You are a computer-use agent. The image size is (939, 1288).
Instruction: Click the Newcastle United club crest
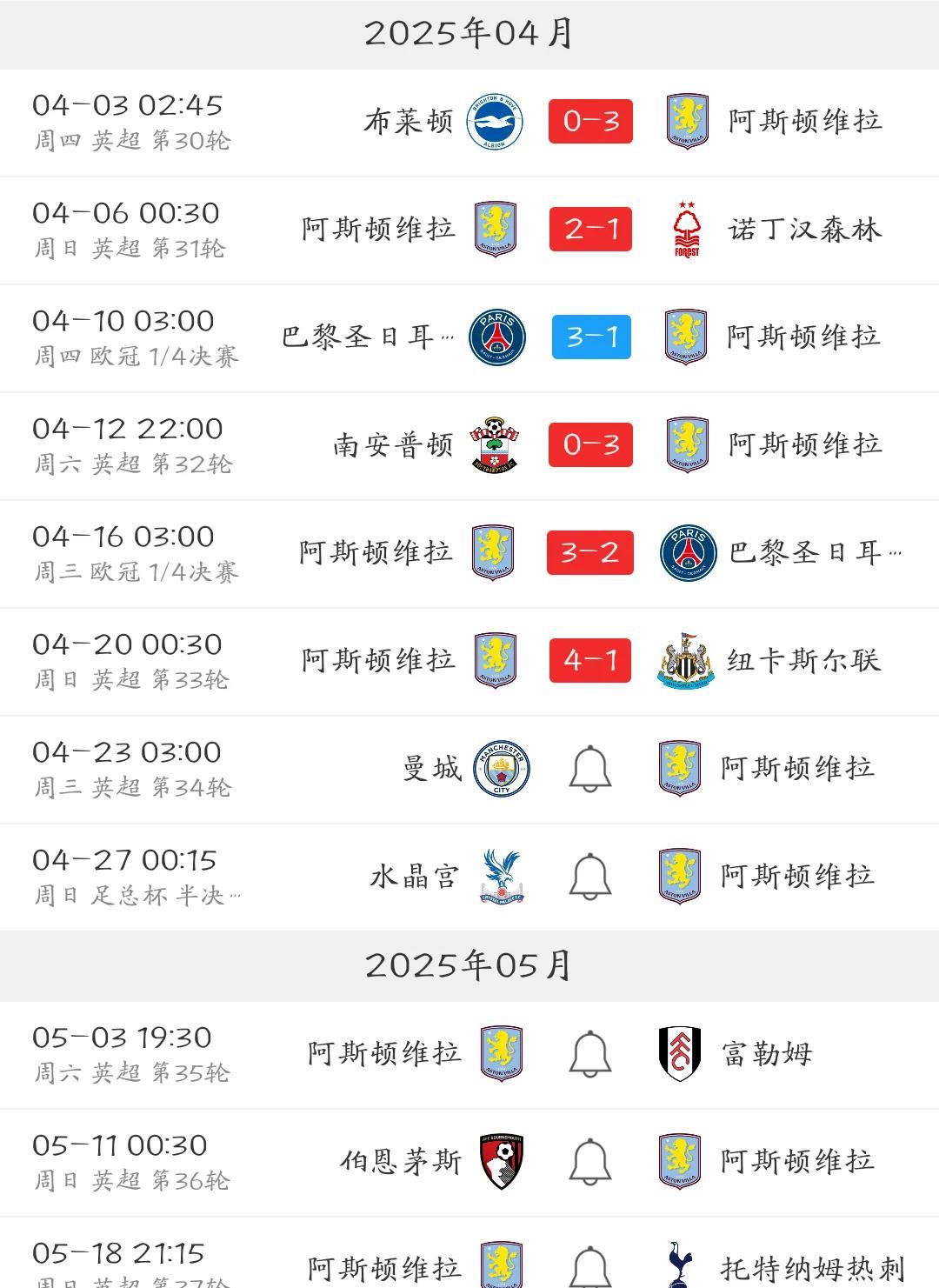pyautogui.click(x=687, y=661)
